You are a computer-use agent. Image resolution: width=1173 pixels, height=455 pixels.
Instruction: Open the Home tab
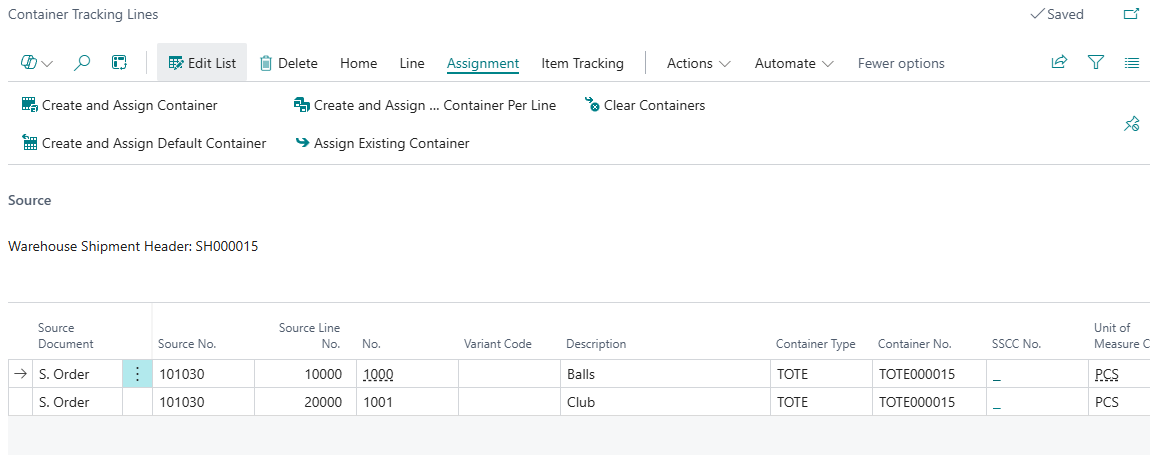(x=358, y=63)
